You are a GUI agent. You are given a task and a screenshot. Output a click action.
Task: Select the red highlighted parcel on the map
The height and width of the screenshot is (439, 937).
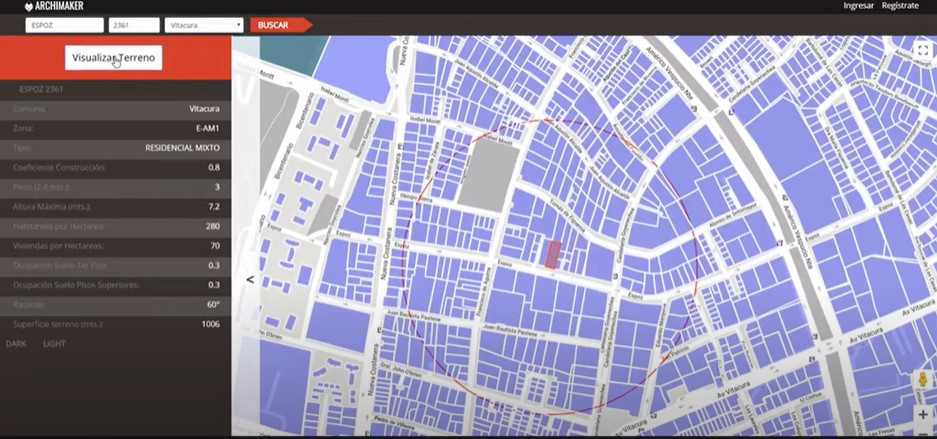pos(551,254)
